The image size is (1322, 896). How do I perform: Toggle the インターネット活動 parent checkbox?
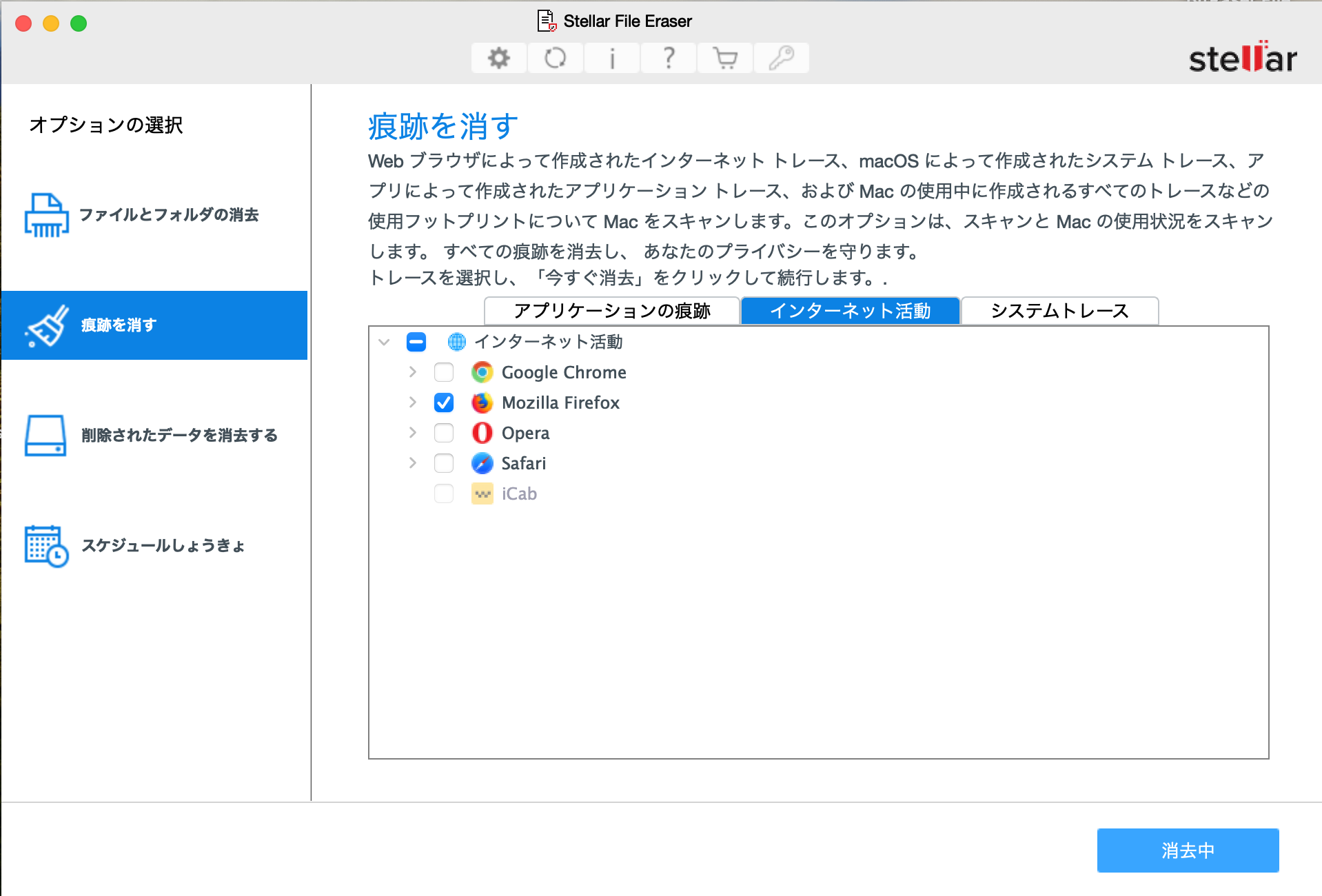[416, 342]
